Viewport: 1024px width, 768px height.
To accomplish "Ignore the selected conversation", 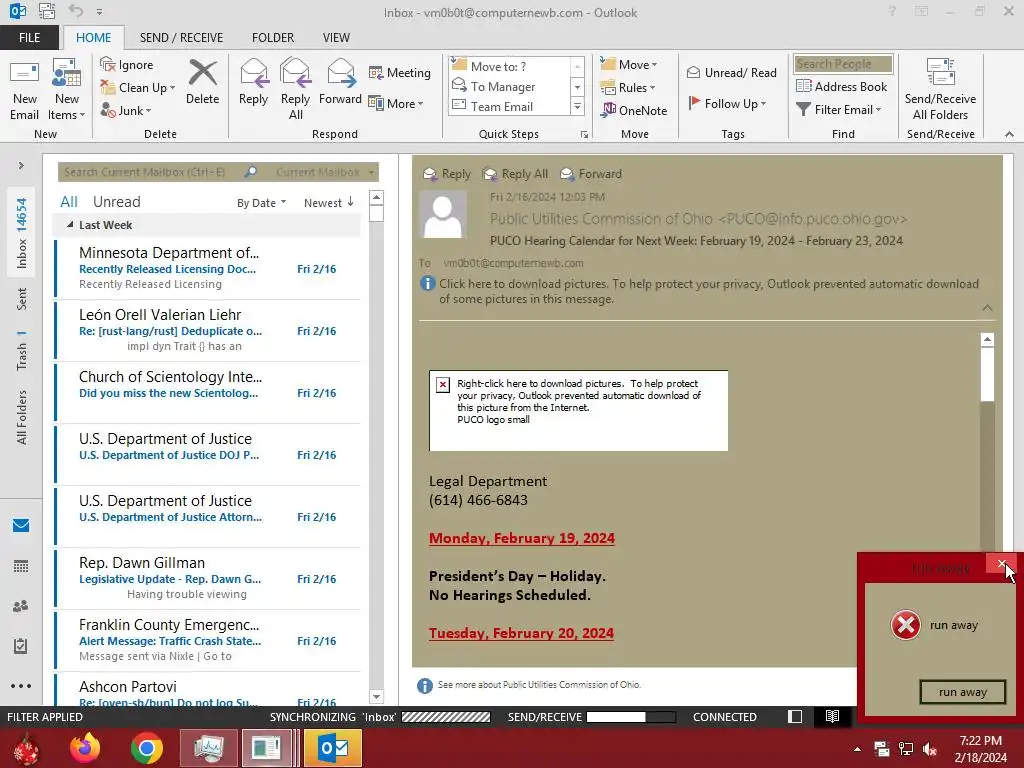I will pyautogui.click(x=127, y=65).
